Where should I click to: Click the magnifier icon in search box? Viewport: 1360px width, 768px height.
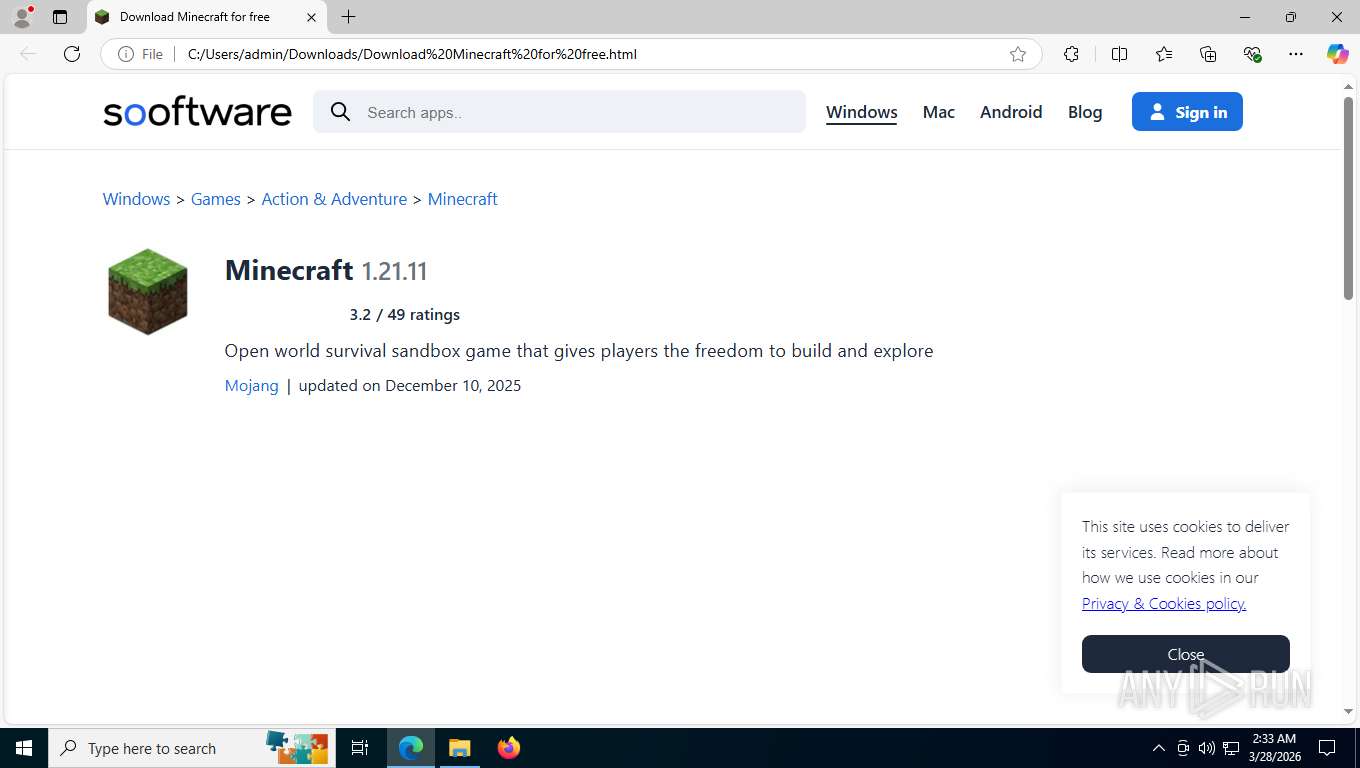341,112
